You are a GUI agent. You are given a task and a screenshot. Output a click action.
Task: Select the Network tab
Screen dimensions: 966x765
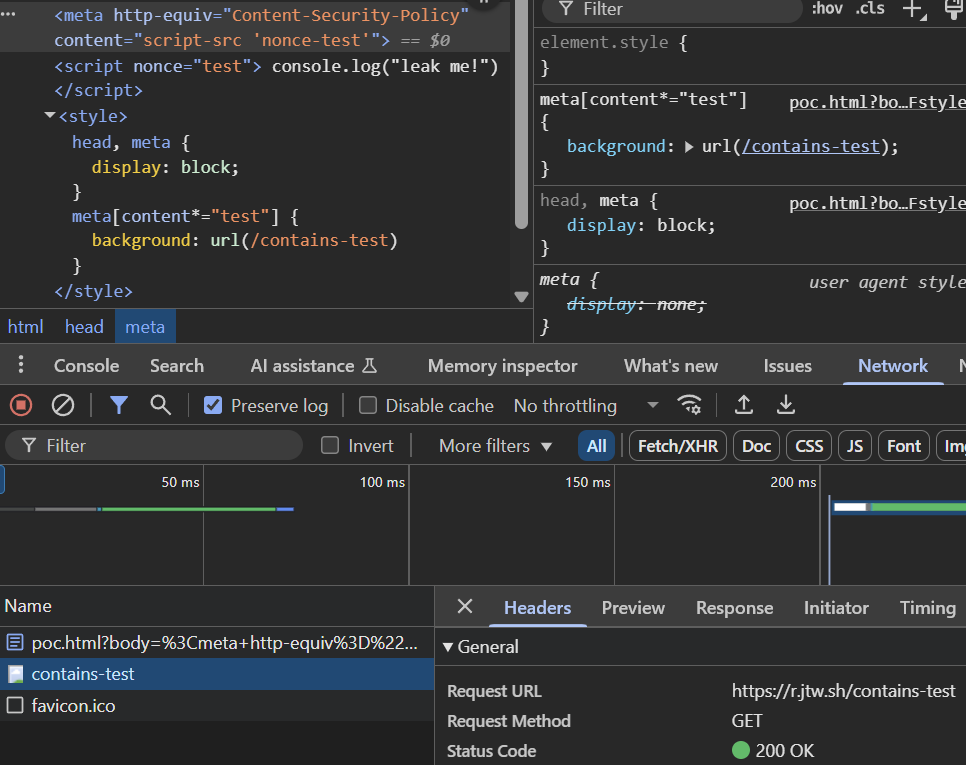point(893,366)
